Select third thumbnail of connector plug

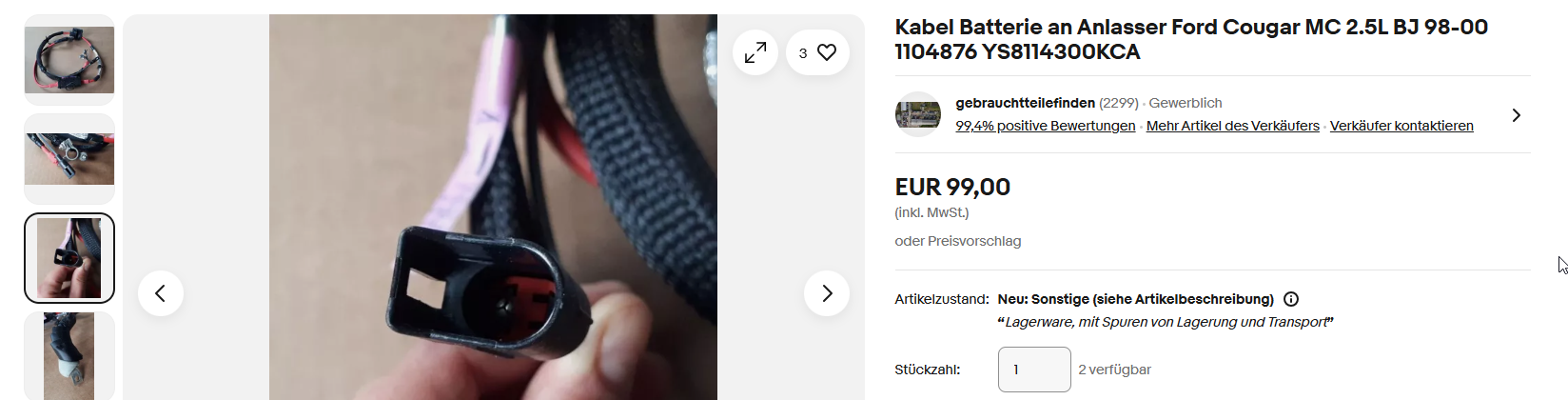[x=69, y=258]
